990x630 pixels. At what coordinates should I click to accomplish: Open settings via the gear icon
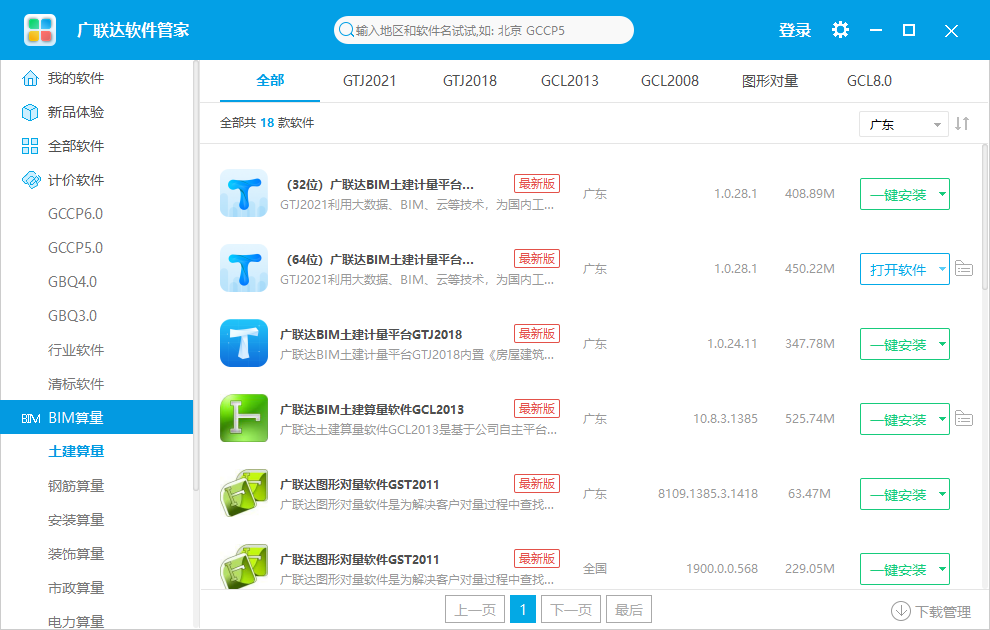click(x=840, y=30)
